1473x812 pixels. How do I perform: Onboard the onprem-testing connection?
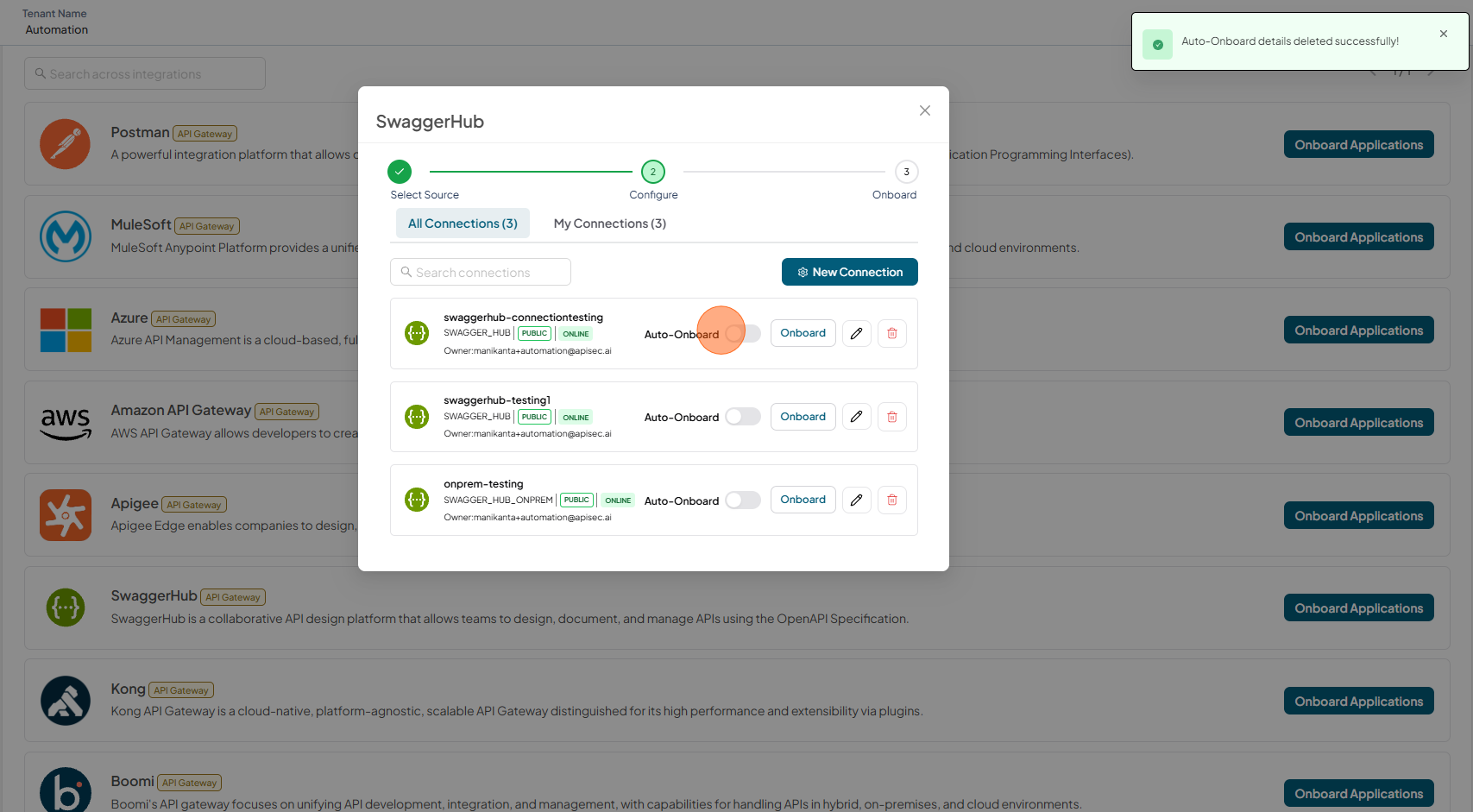803,500
